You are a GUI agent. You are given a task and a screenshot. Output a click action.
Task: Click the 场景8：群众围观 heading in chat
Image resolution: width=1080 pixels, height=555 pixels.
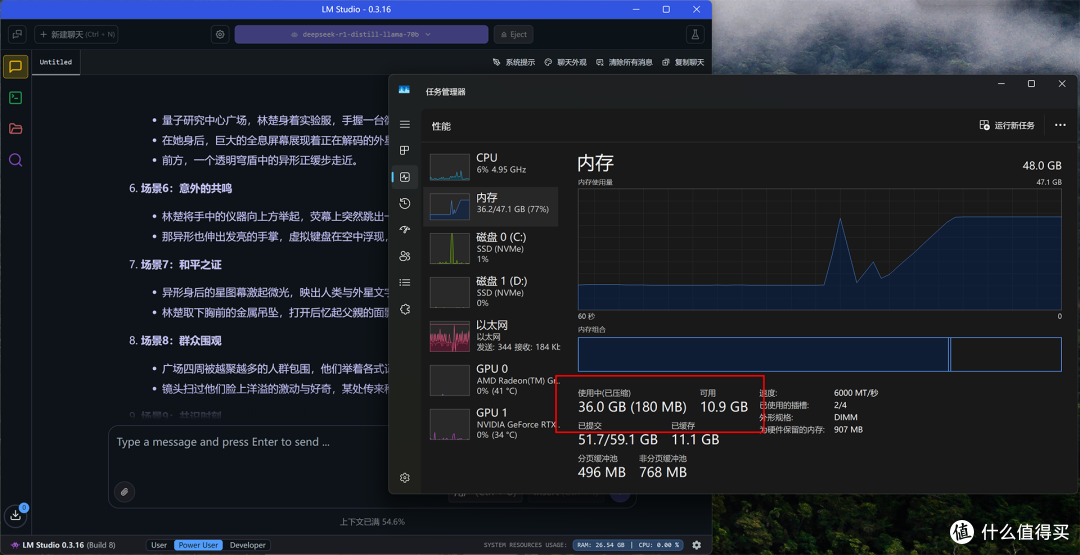pyautogui.click(x=181, y=341)
